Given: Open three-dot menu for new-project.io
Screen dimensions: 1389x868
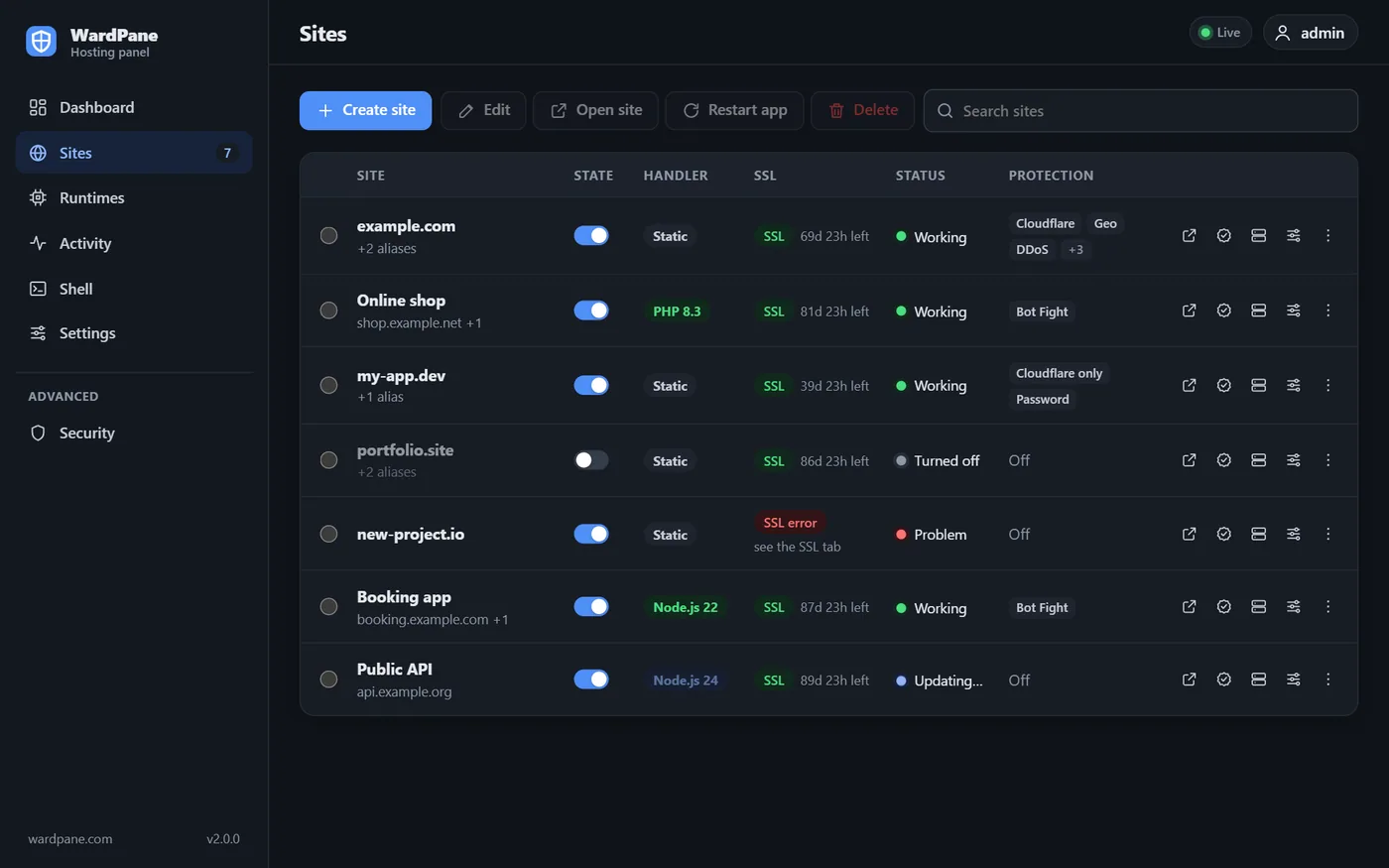Looking at the screenshot, I should [x=1327, y=534].
